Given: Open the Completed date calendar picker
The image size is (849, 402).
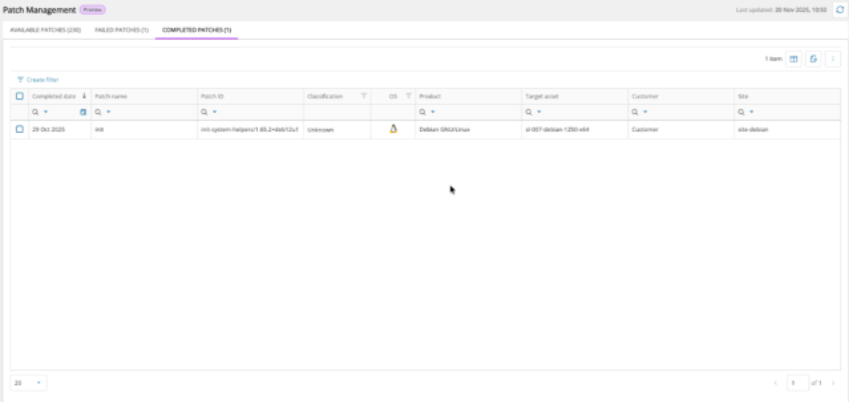Looking at the screenshot, I should tap(83, 112).
